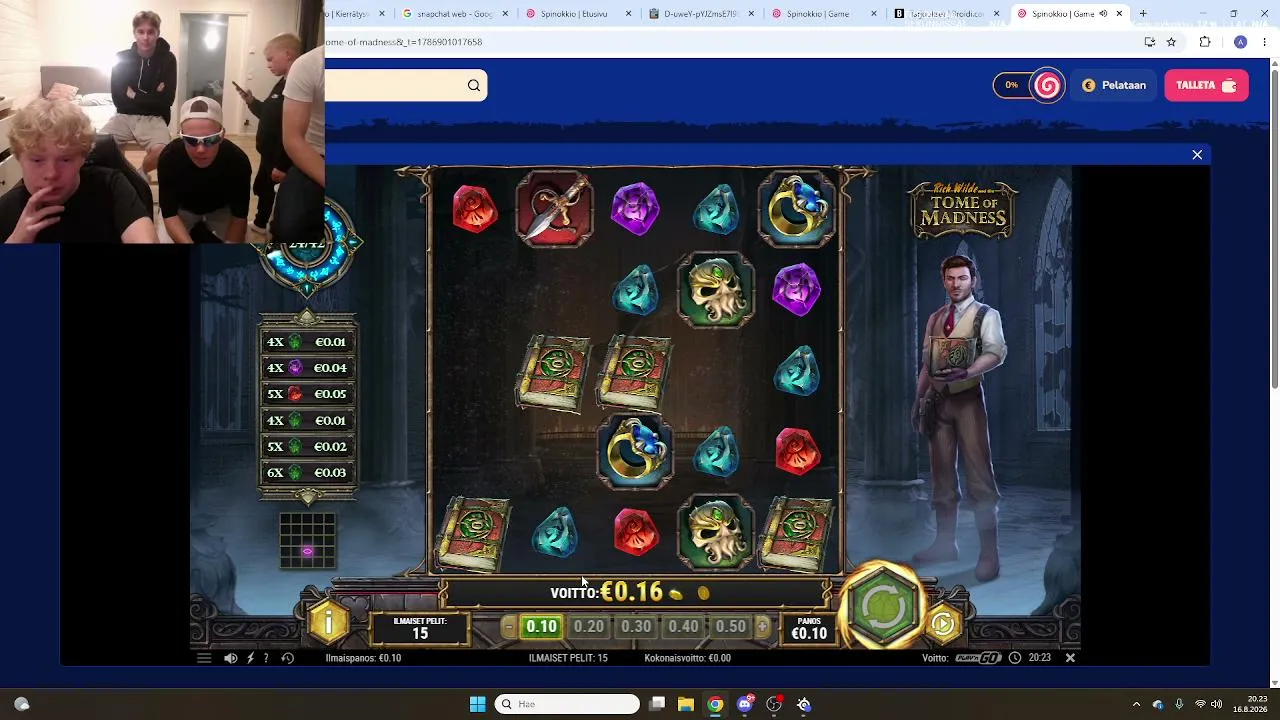Screen dimensions: 1280x720
Task: Mute the game sound speaker icon
Action: 231,658
